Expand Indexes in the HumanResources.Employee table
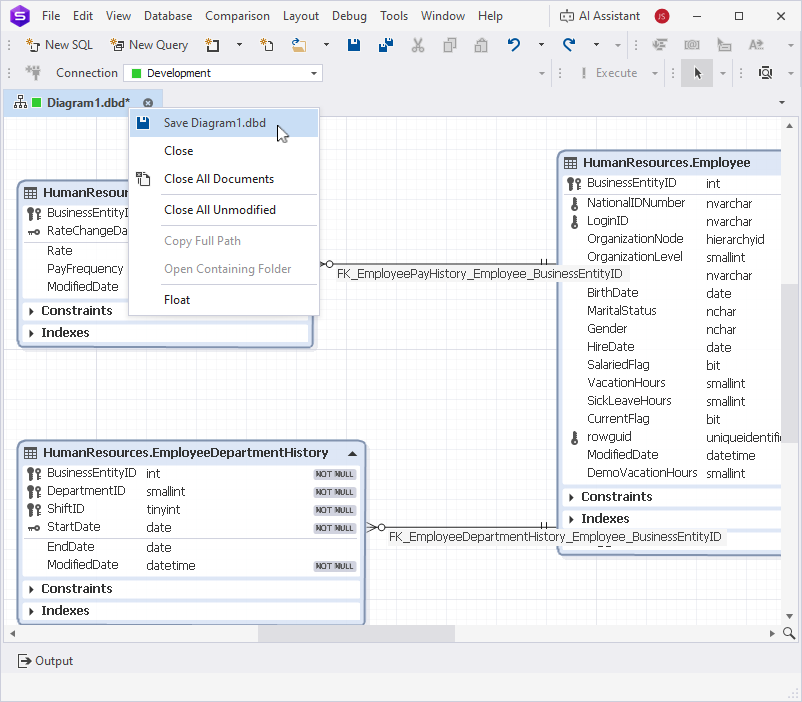This screenshot has height=702, width=802. tap(571, 519)
